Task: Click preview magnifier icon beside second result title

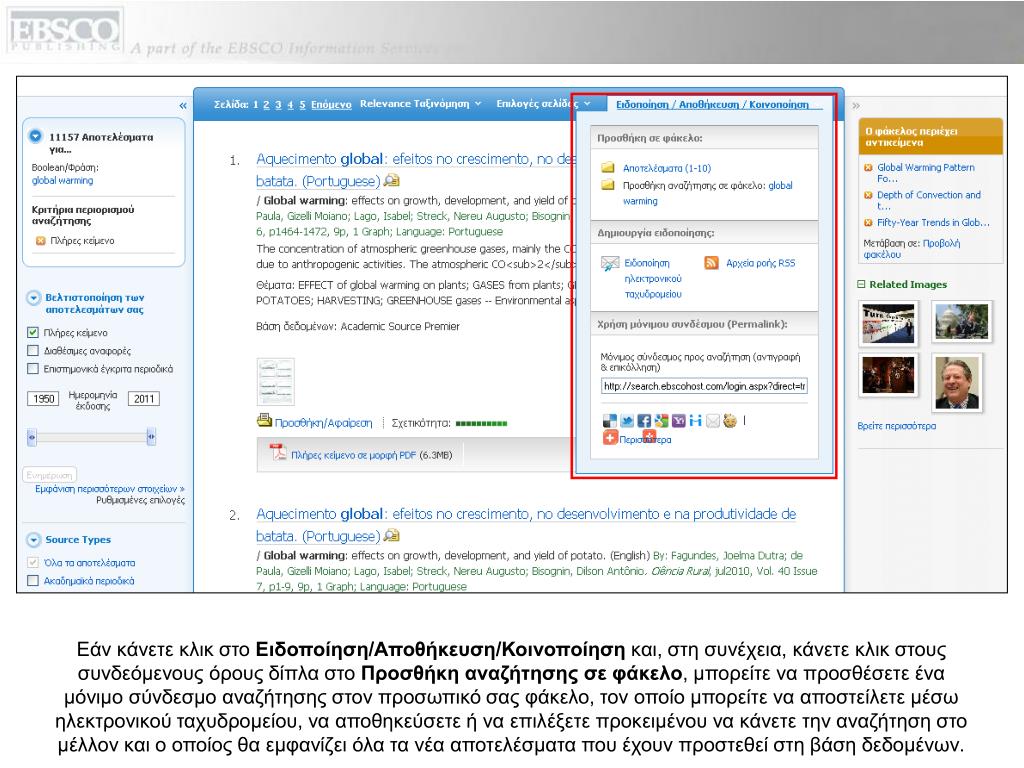Action: [392, 536]
